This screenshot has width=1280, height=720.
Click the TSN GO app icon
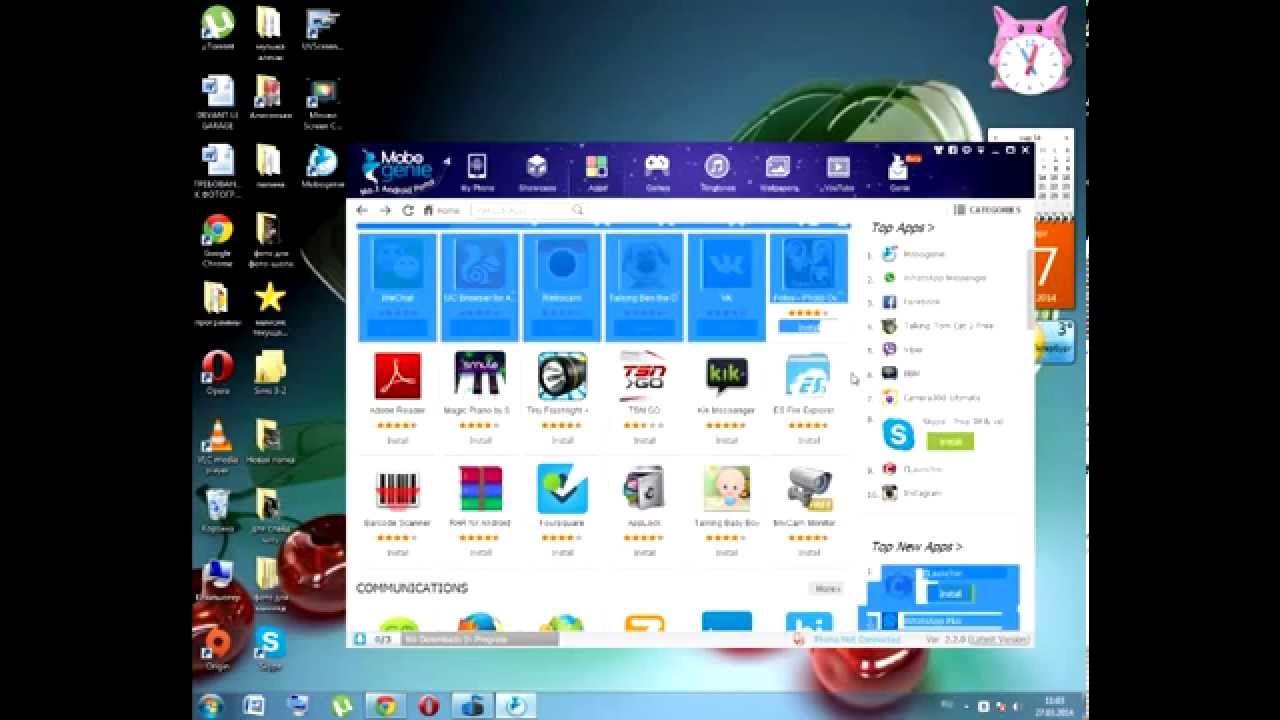(x=644, y=375)
